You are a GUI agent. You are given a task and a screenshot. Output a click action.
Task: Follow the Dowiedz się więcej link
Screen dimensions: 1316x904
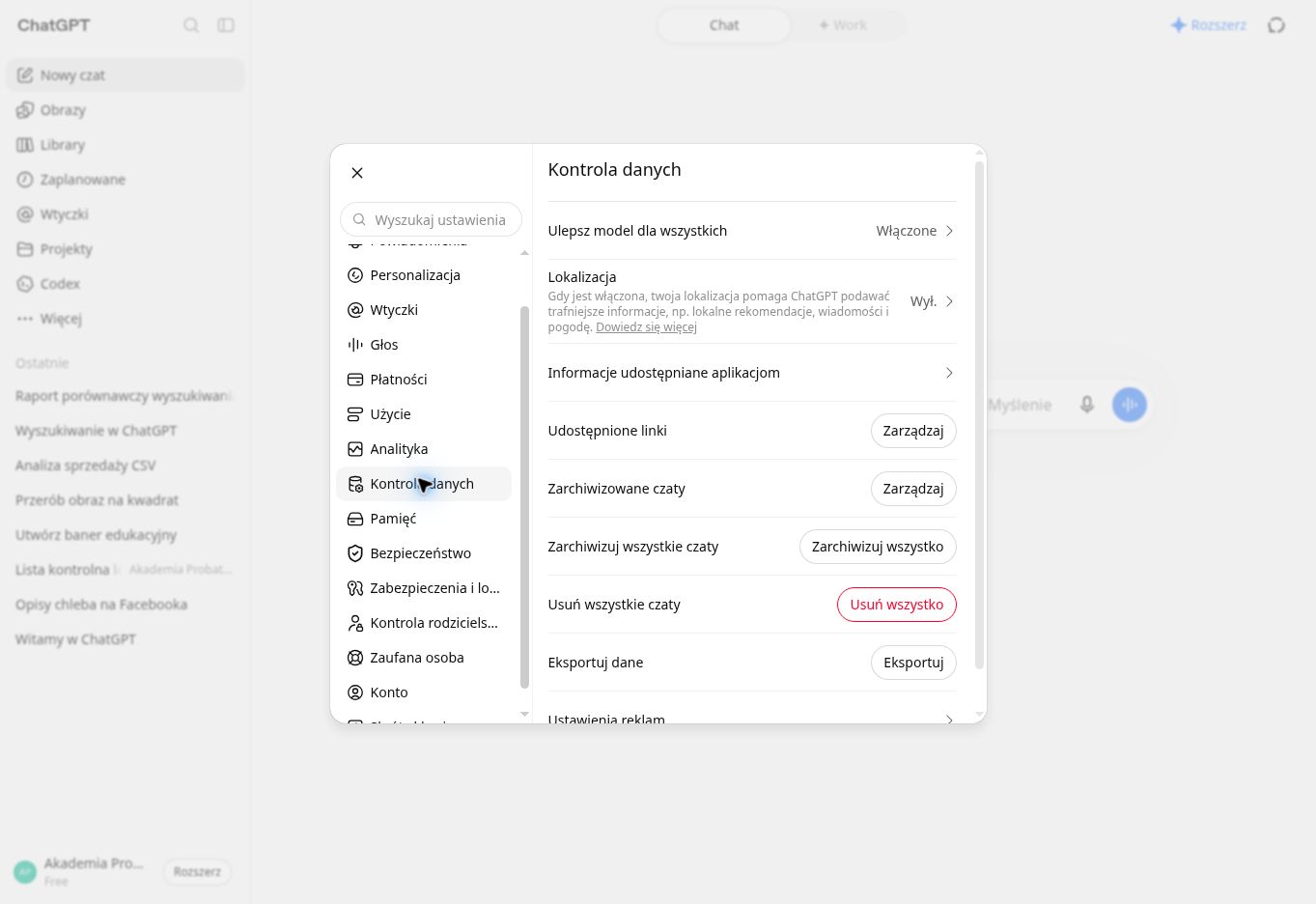point(646,327)
